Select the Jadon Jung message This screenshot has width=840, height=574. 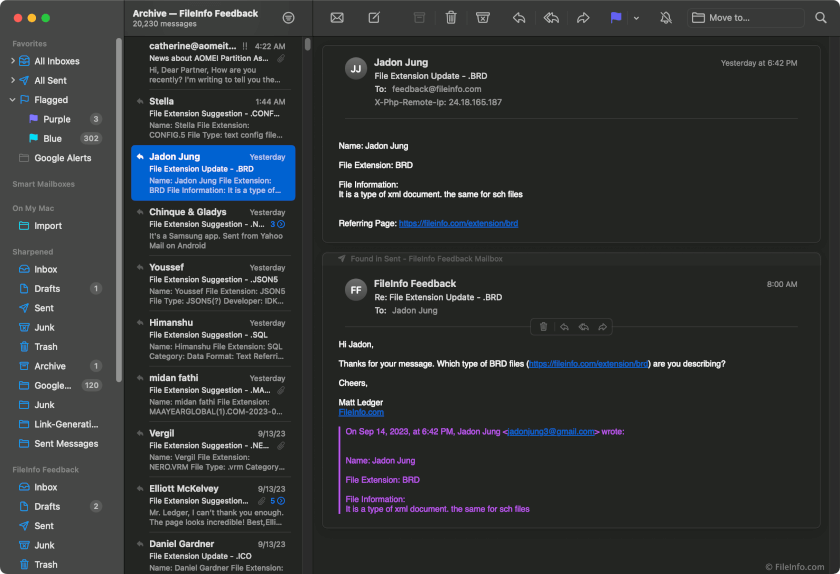click(213, 173)
